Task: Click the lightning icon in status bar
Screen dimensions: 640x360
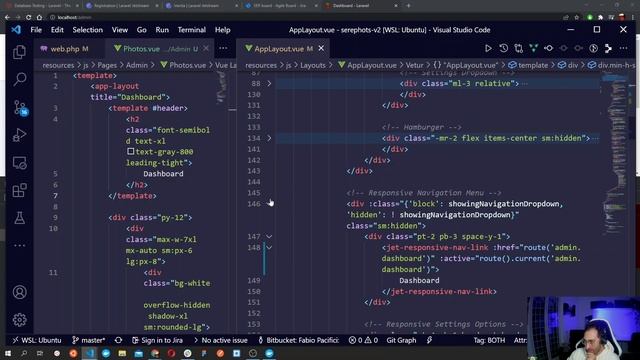Action: coord(429,340)
